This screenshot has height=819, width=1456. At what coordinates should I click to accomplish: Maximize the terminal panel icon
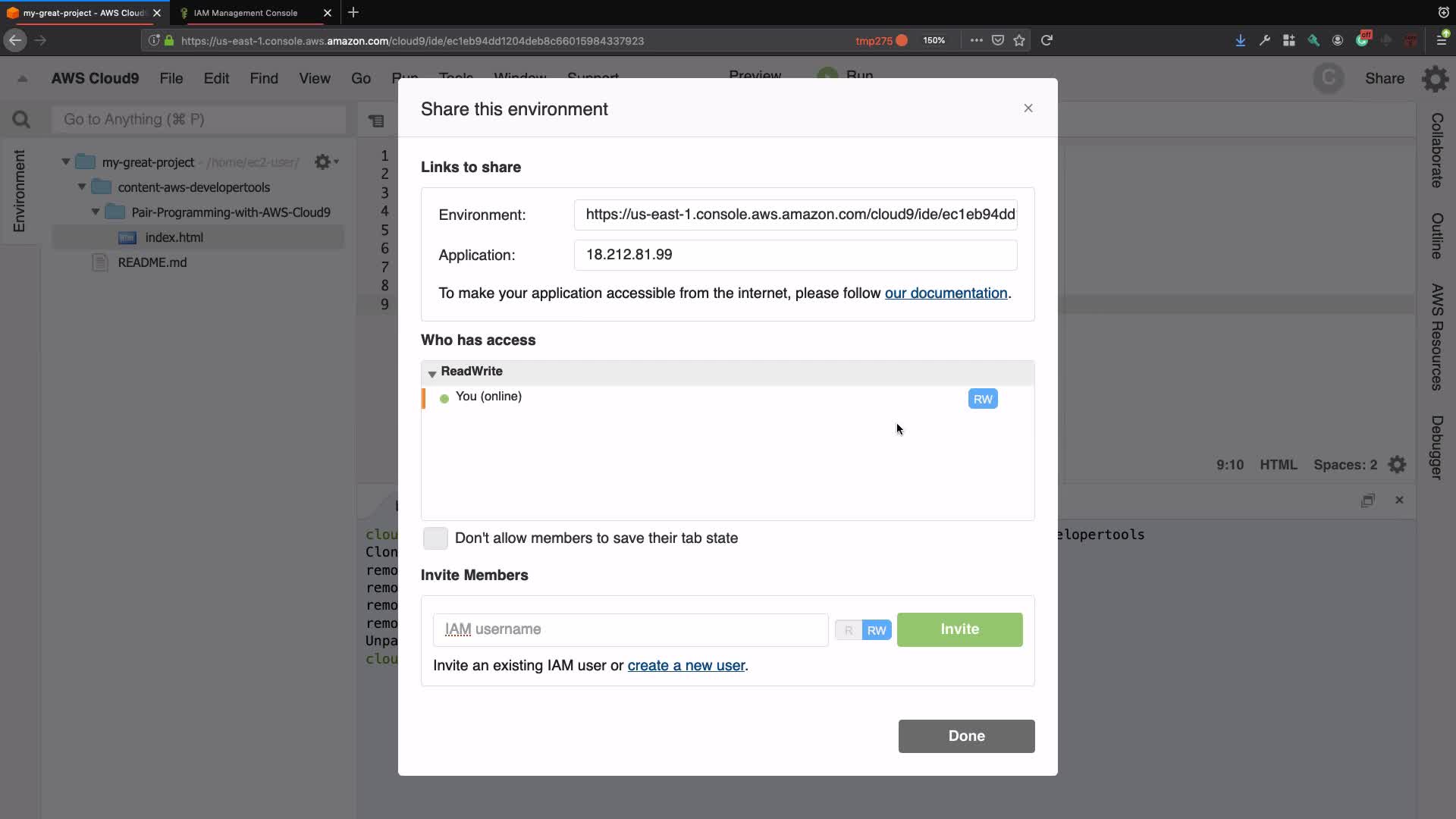click(x=1367, y=500)
